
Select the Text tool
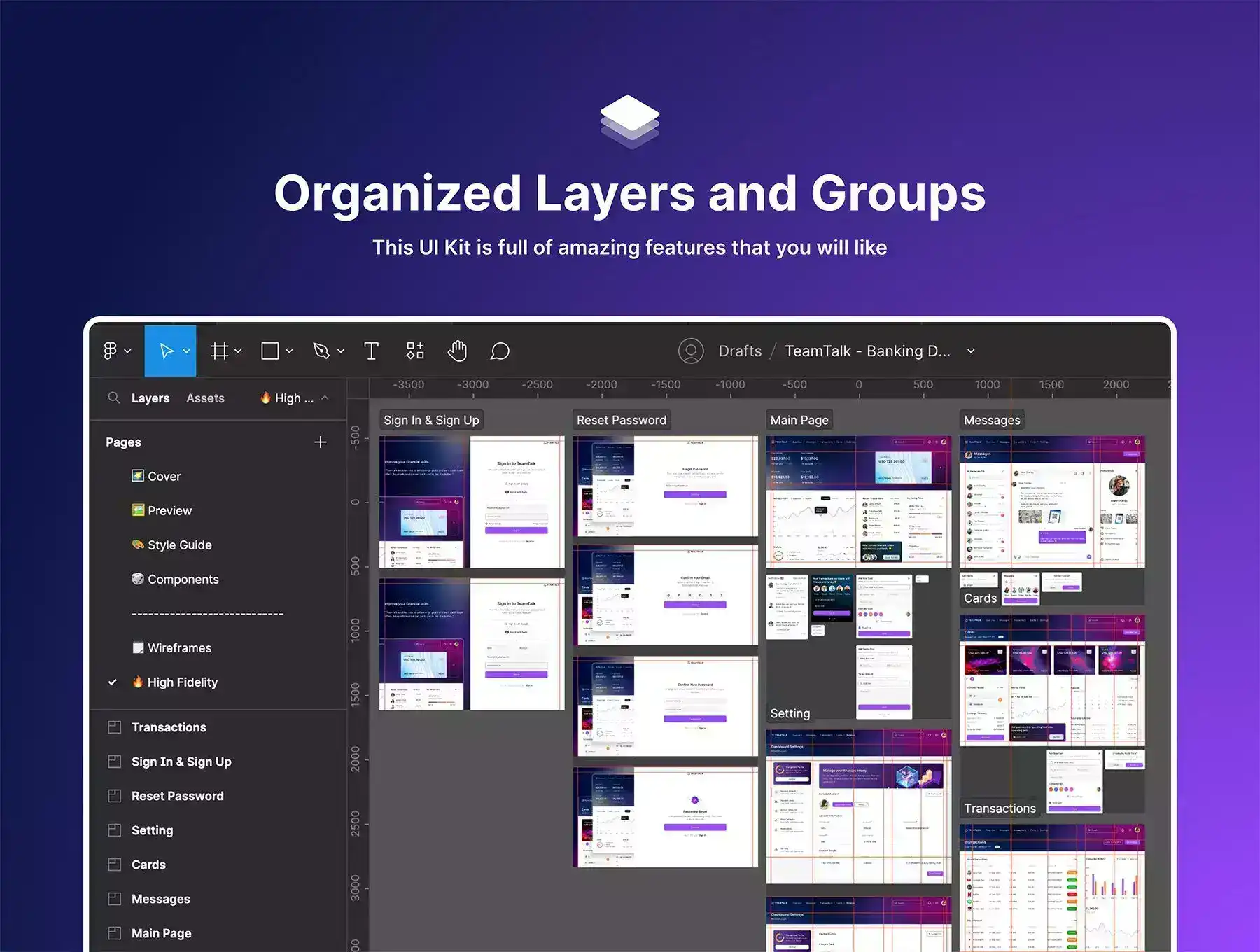(x=371, y=351)
